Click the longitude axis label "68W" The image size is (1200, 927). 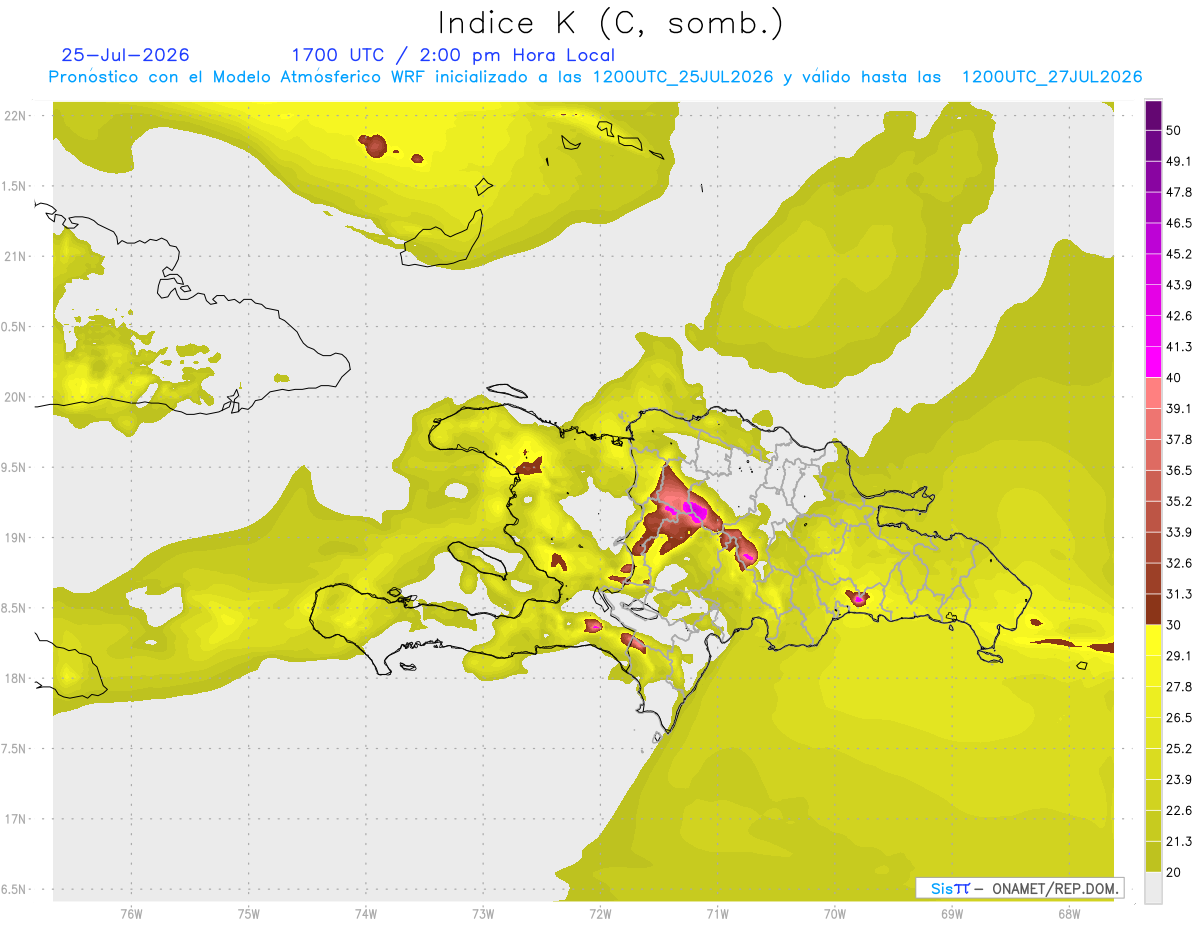(1068, 914)
